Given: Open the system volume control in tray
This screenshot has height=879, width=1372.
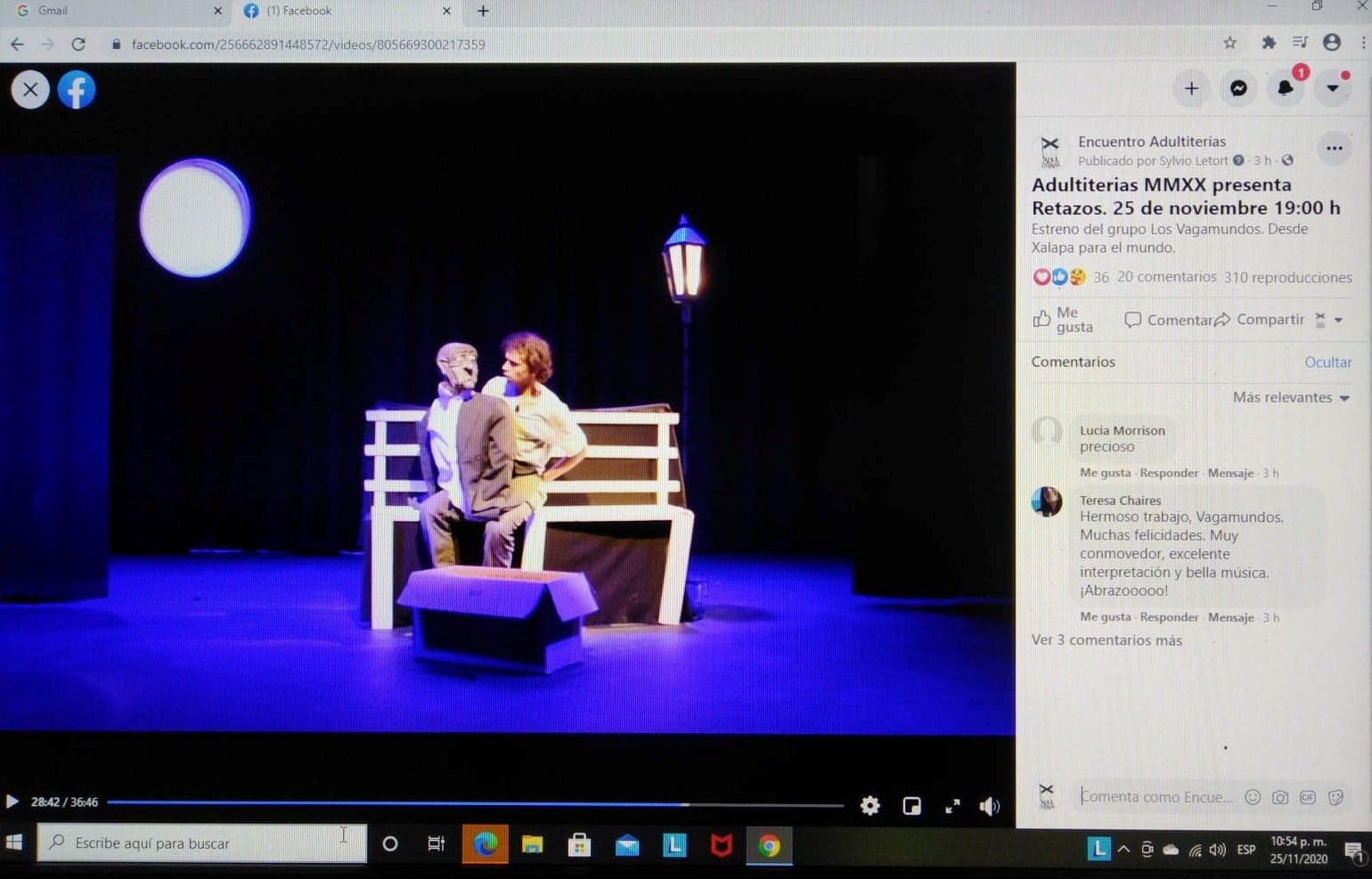Looking at the screenshot, I should [1218, 850].
